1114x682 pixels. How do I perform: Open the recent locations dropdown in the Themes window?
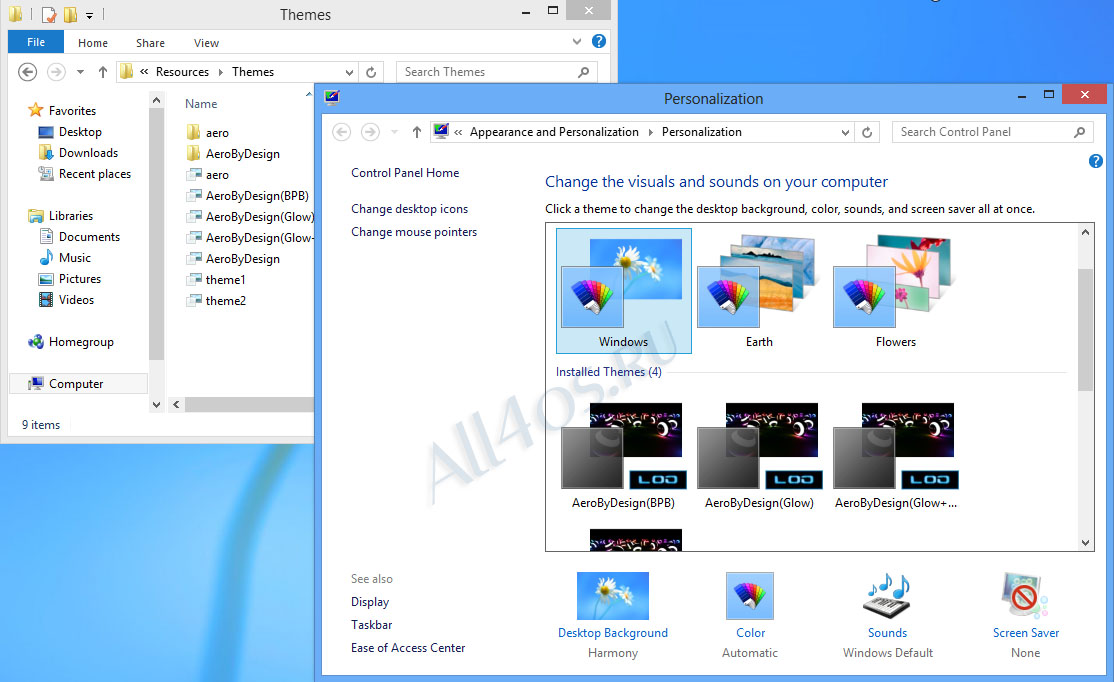point(80,72)
